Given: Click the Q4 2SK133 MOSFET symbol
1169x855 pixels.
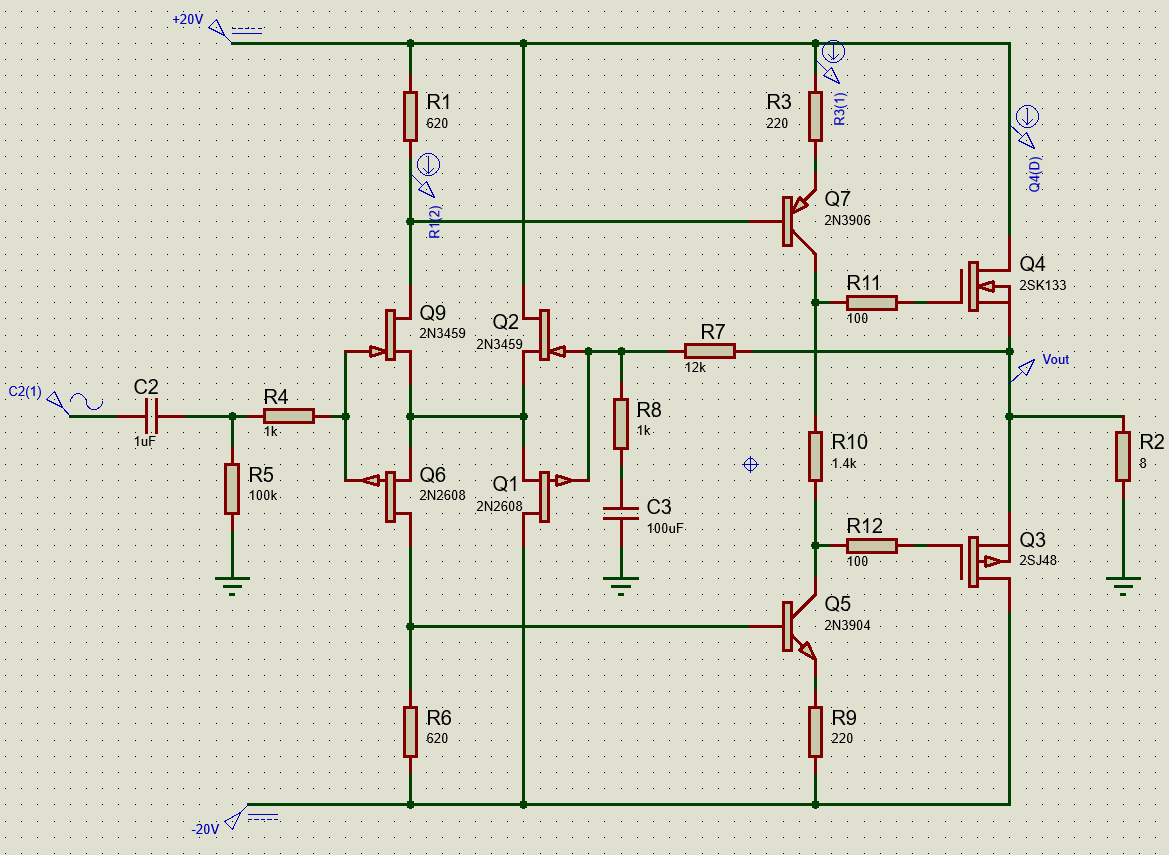Looking at the screenshot, I should [987, 286].
